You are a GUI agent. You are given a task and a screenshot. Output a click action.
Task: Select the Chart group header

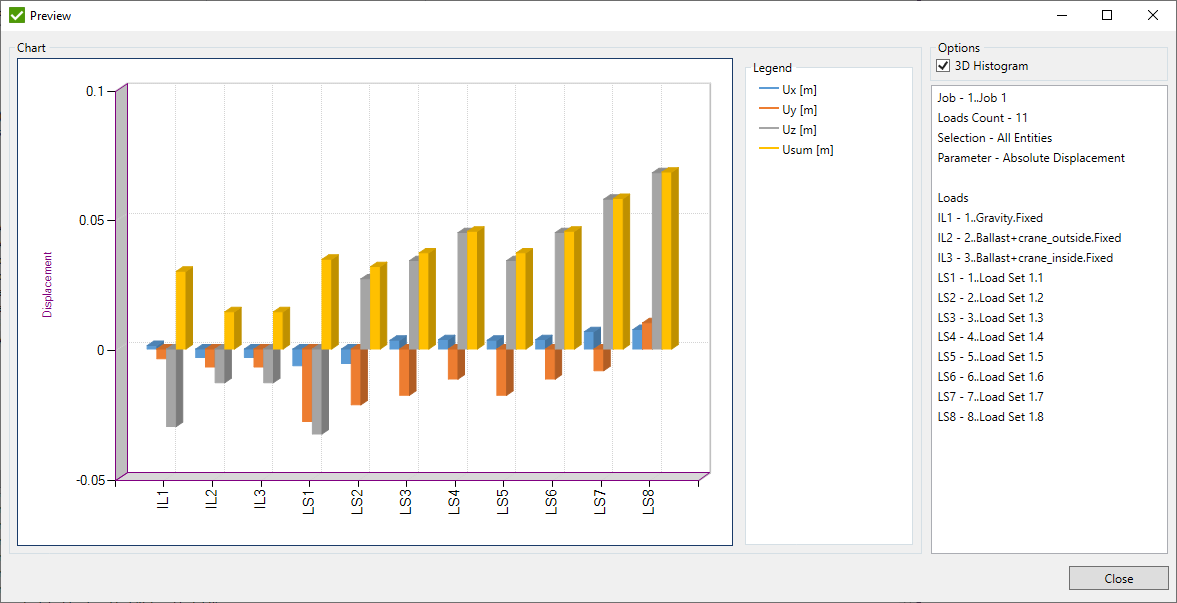pos(31,47)
